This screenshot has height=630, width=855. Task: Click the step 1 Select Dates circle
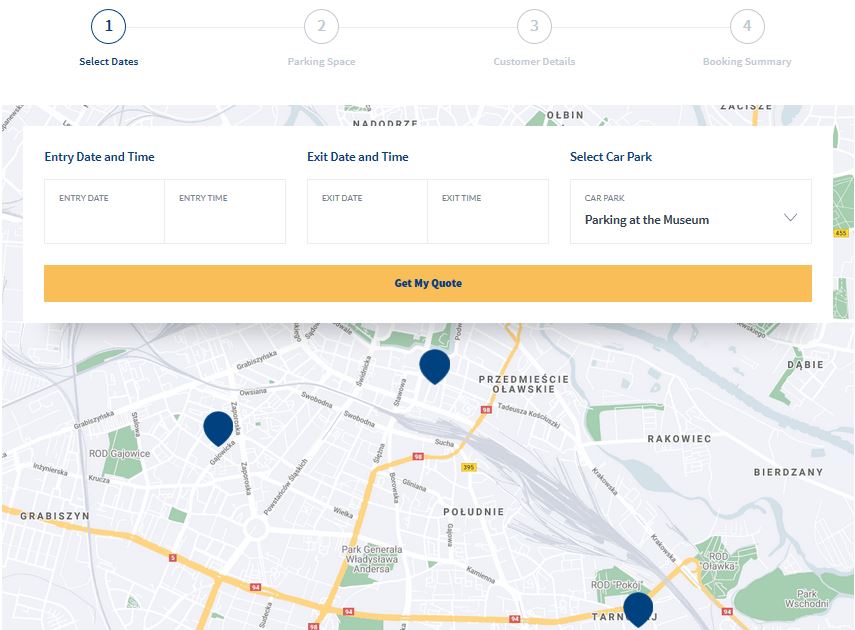click(109, 26)
